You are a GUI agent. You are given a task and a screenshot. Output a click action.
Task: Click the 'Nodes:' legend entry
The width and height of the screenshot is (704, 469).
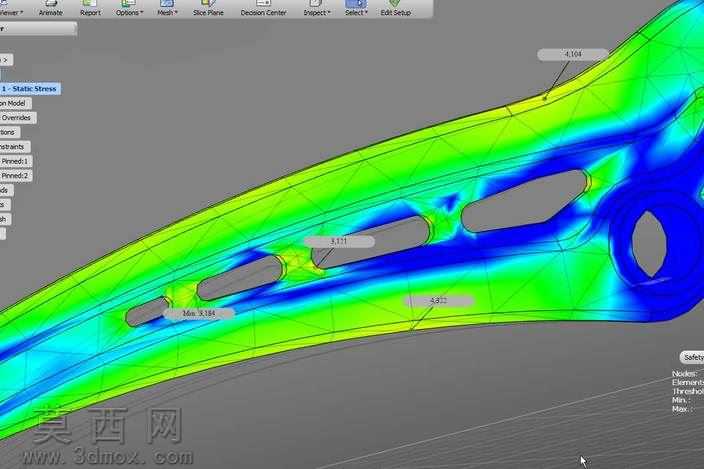684,373
